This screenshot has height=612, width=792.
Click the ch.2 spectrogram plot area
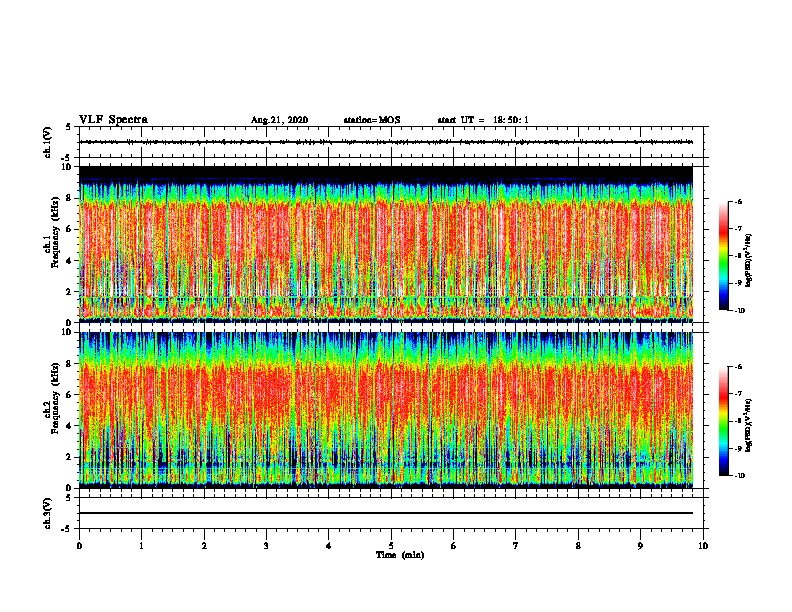tap(386, 410)
